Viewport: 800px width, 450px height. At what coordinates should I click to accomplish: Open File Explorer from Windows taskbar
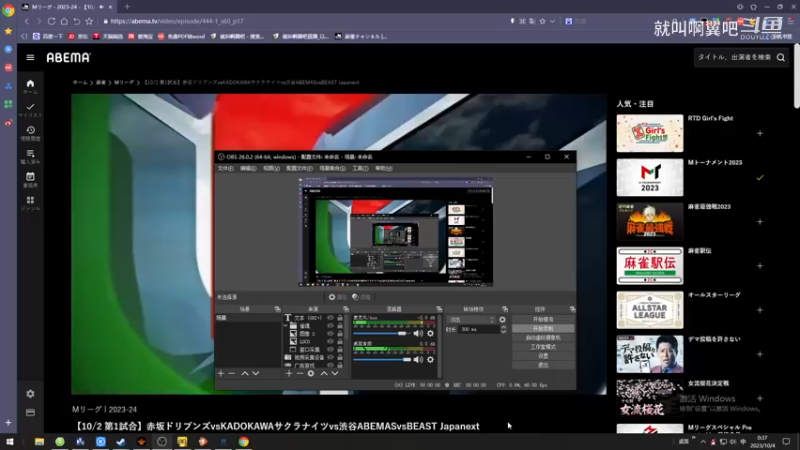click(39, 442)
